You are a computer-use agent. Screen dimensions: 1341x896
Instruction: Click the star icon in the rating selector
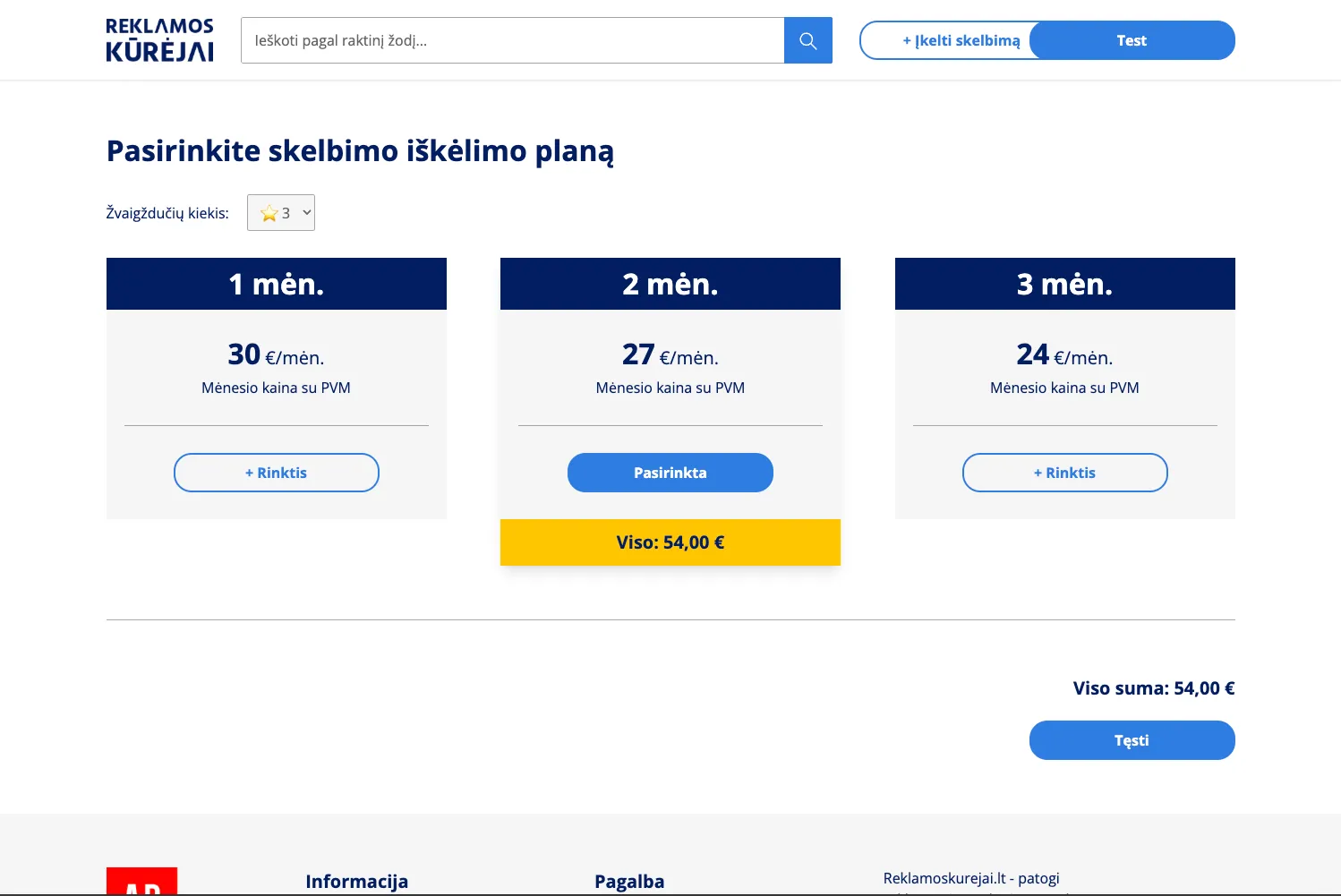click(x=269, y=212)
